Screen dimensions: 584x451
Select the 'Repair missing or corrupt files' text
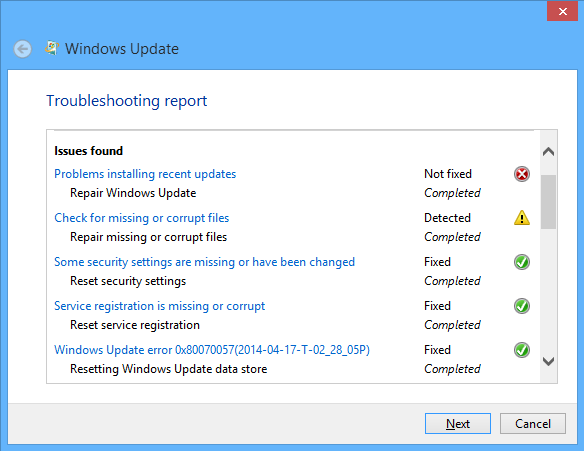149,237
